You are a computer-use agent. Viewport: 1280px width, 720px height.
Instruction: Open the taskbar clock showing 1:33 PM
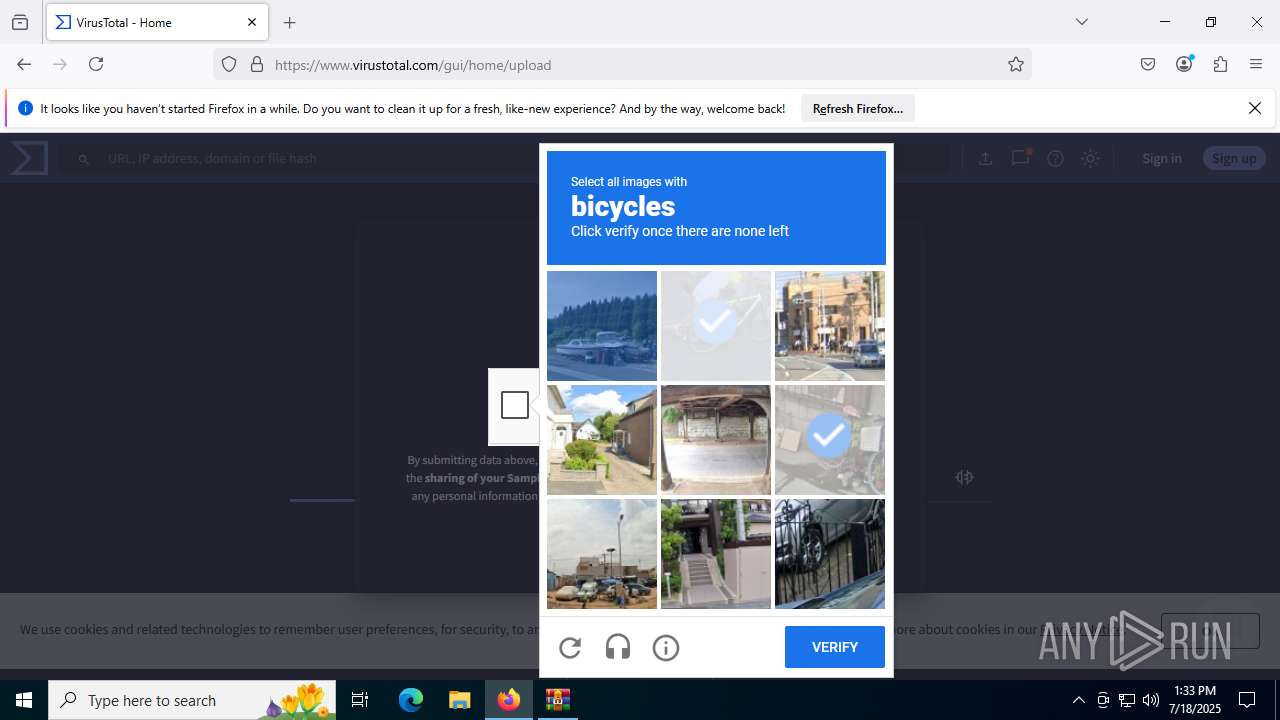pos(1196,700)
